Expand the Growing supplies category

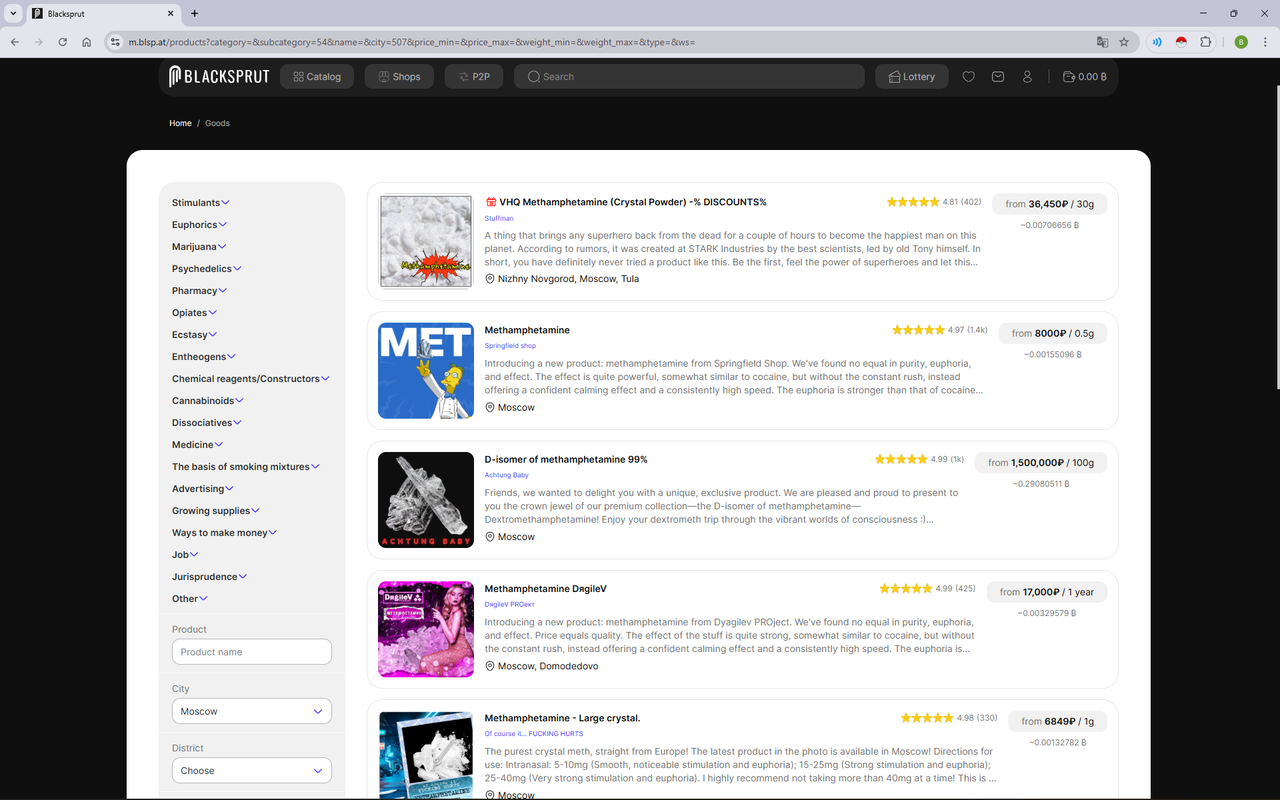coord(215,510)
